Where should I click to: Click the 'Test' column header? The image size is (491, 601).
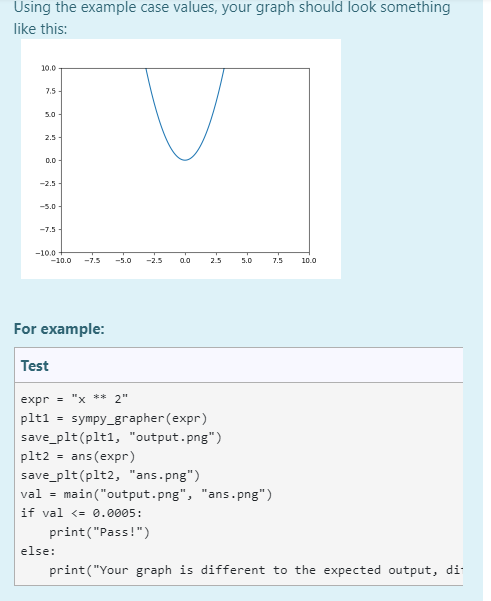click(34, 366)
